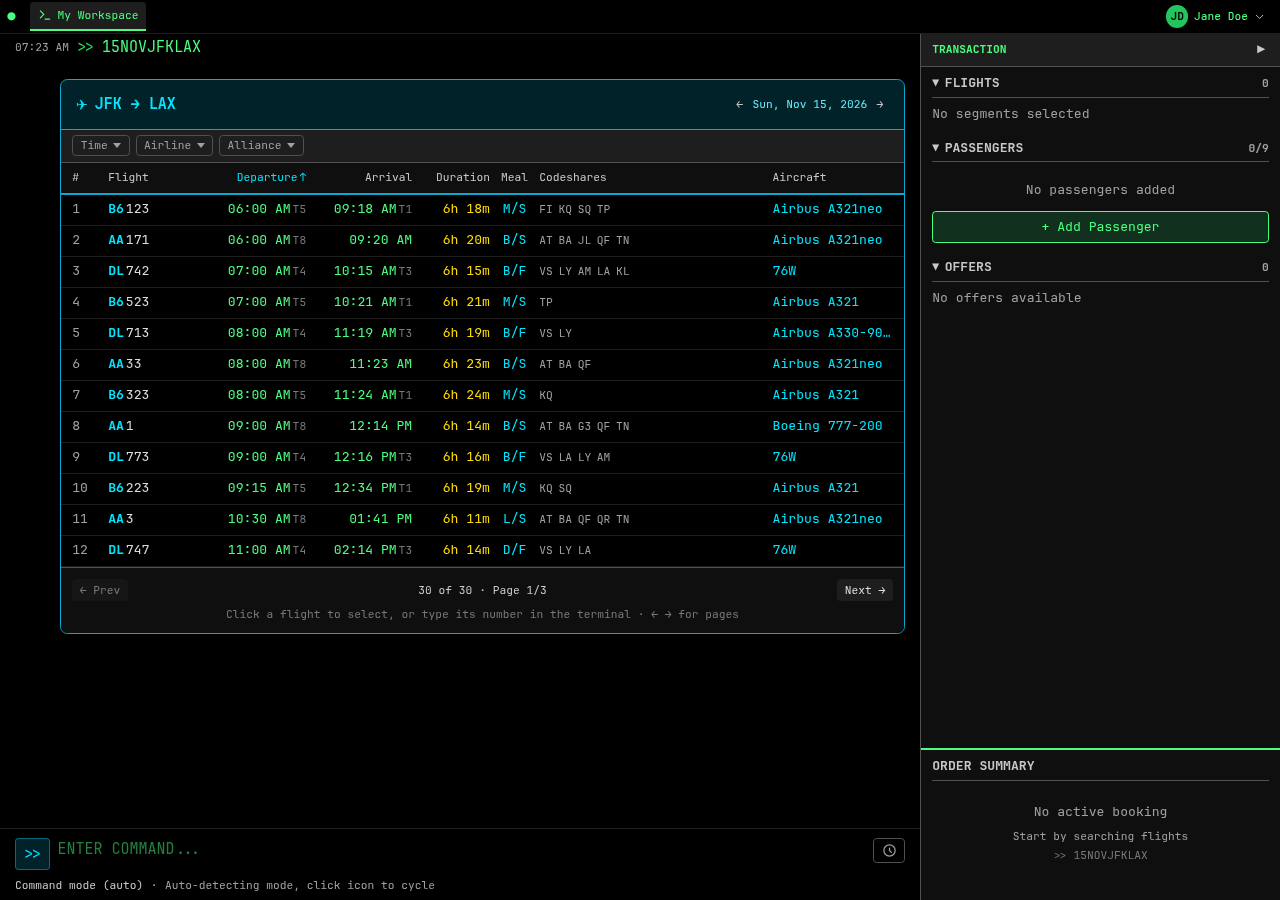Collapse the Offers section
1280x900 pixels.
point(936,267)
